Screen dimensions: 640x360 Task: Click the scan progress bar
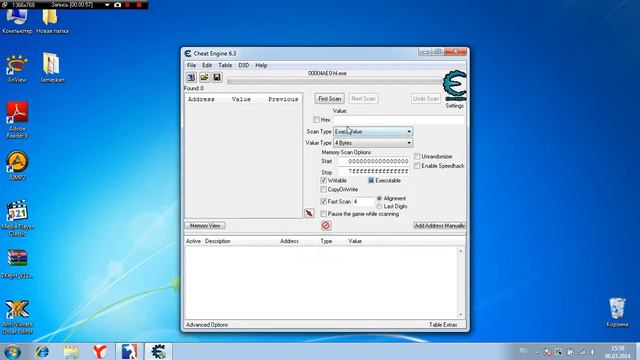point(335,82)
